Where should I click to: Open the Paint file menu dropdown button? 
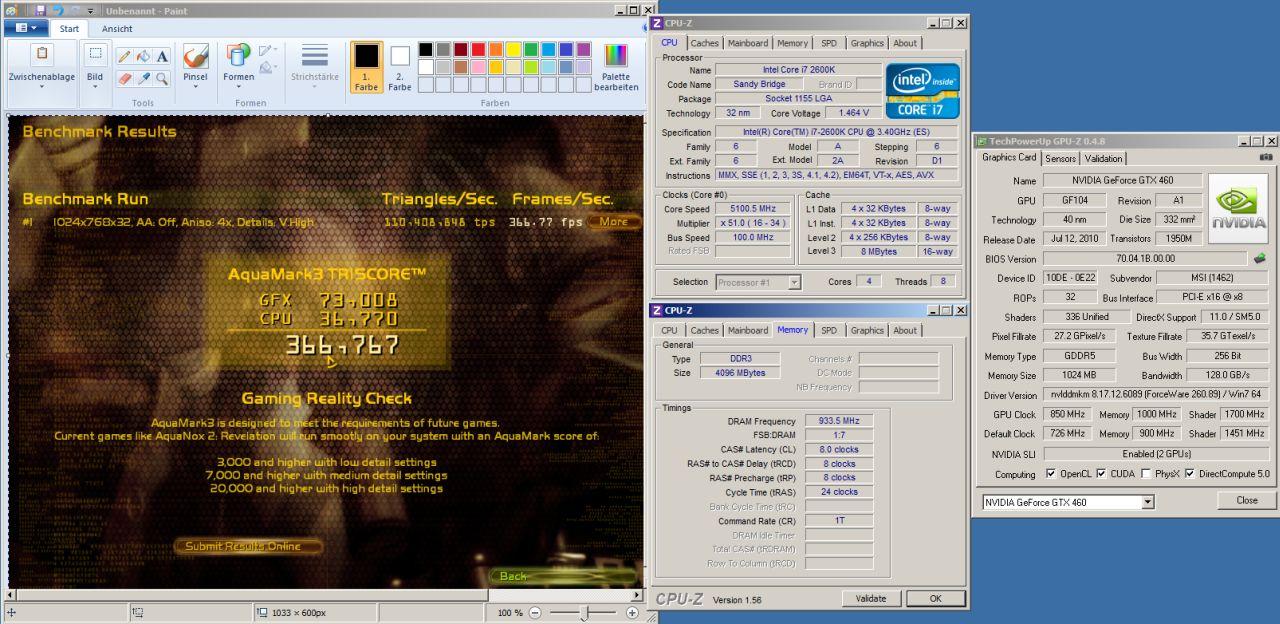tap(25, 29)
